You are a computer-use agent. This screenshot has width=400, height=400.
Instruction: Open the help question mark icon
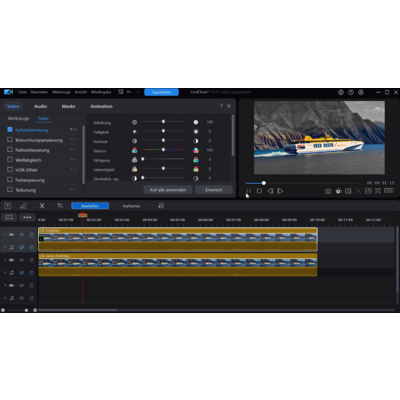click(221, 106)
